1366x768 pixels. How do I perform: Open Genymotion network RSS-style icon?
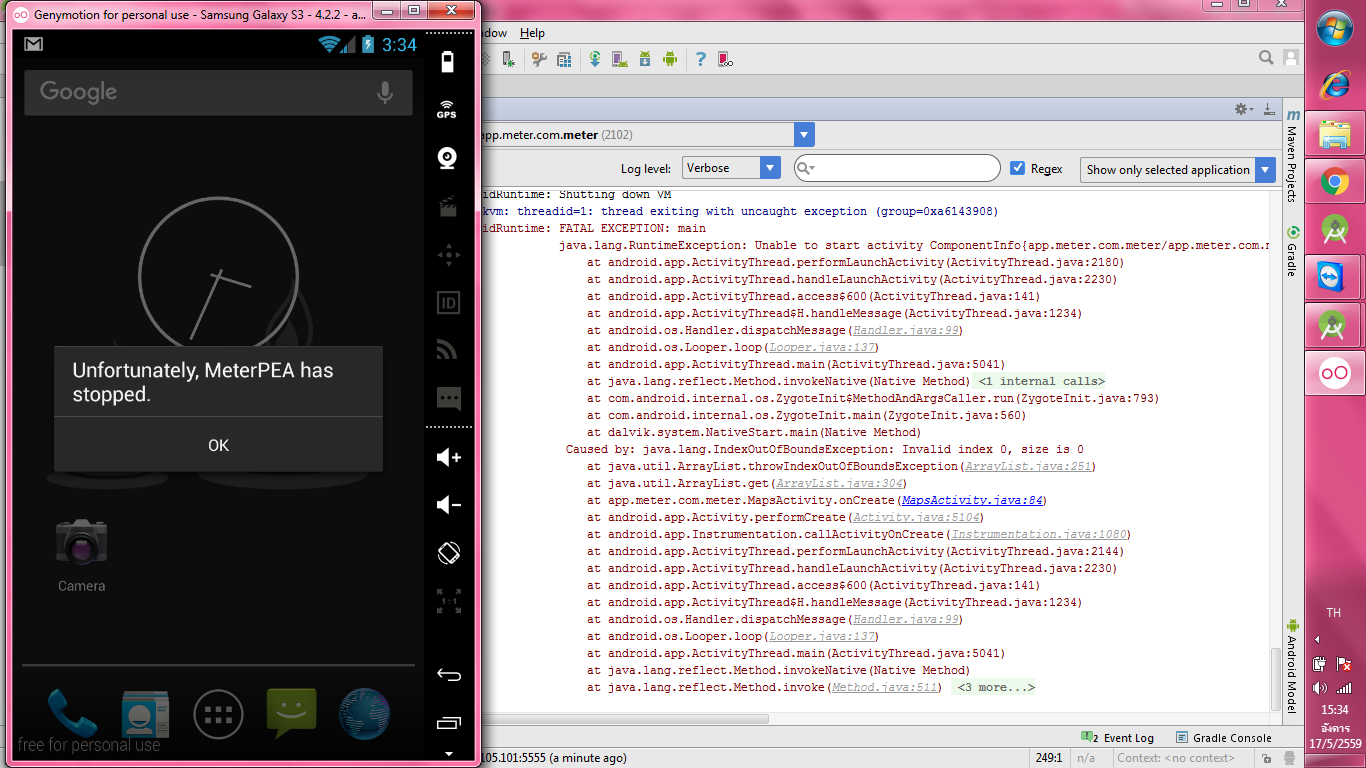coord(448,350)
